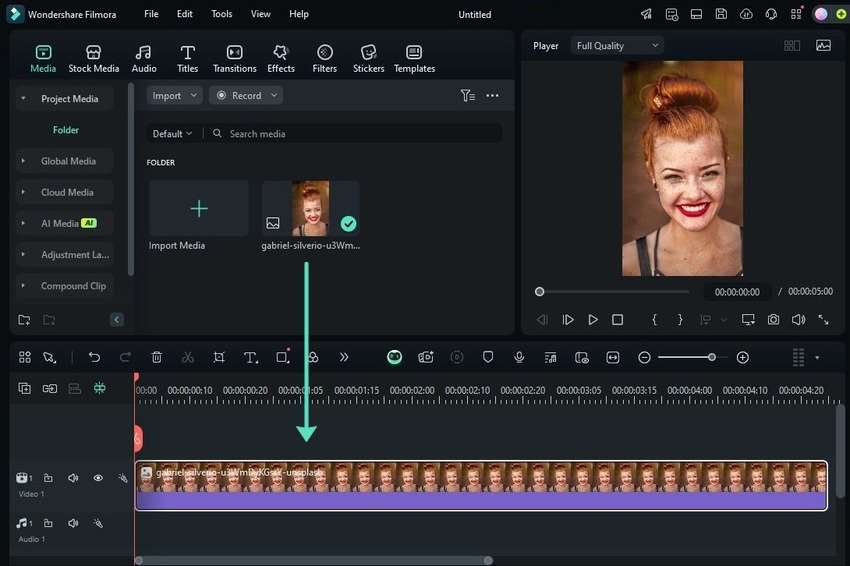Image resolution: width=850 pixels, height=566 pixels.
Task: Switch to the Effects tab
Action: coord(281,58)
